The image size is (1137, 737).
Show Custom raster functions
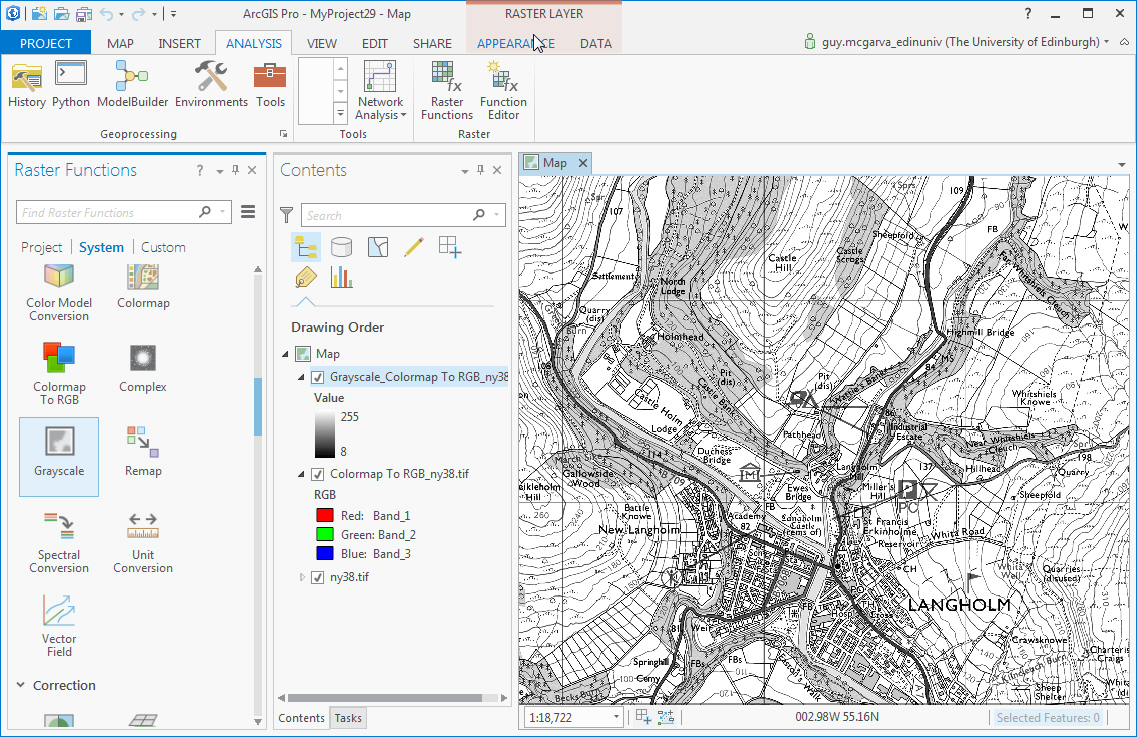coord(163,247)
